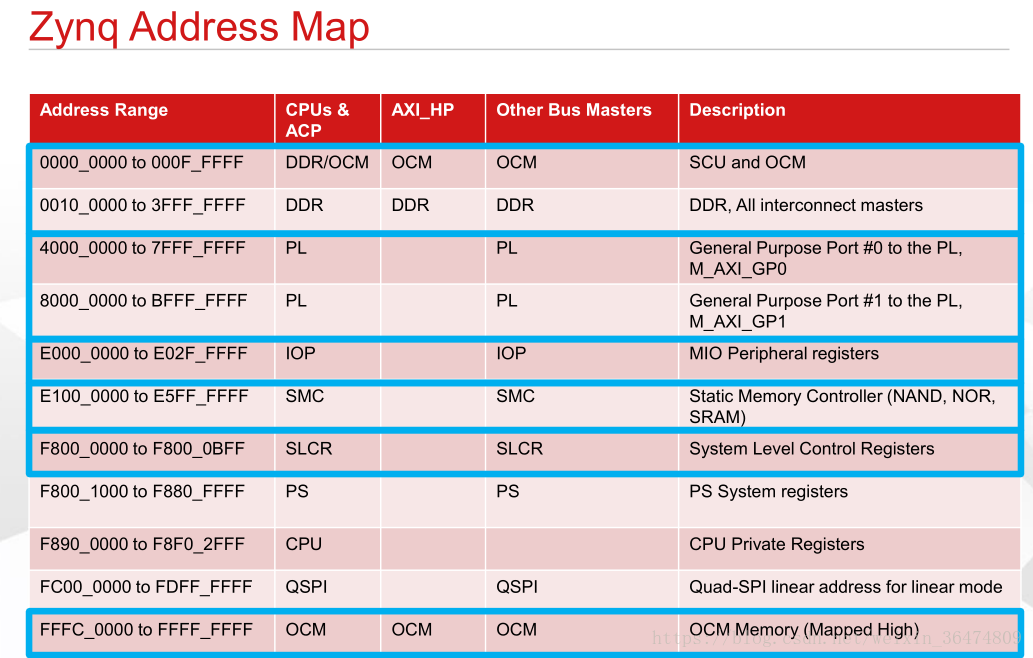Click 'SLCR' in CPUs & ACP column
The image size is (1033, 658).
coord(308,449)
